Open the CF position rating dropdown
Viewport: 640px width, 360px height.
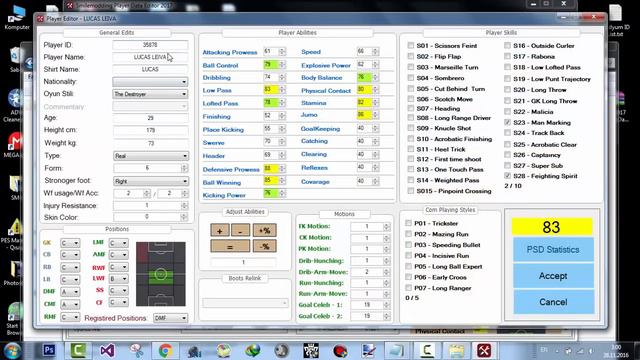pos(118,302)
